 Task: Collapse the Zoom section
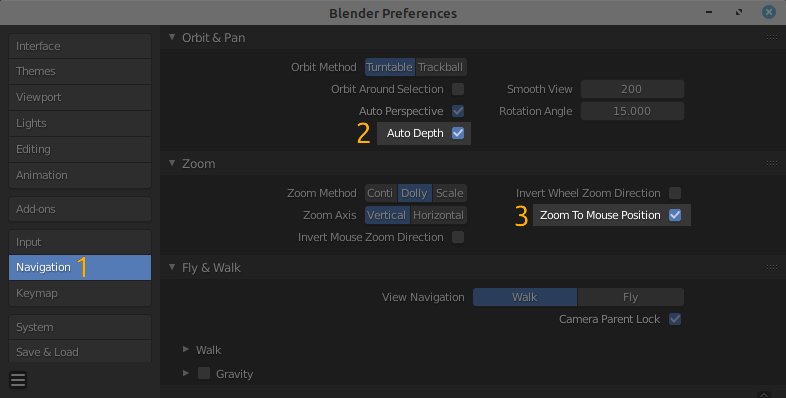click(172, 163)
